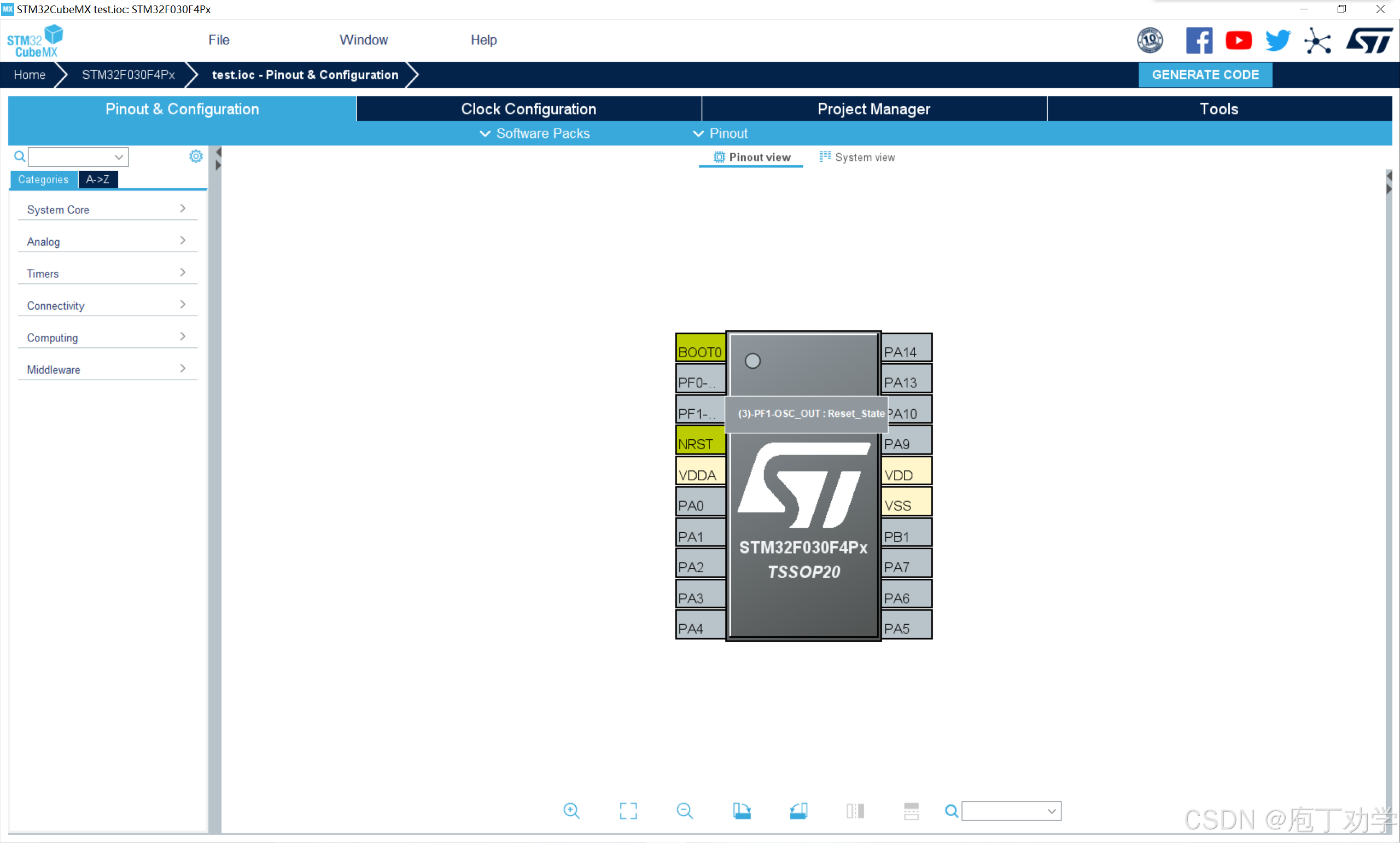The height and width of the screenshot is (843, 1400).
Task: Open the Clock Configuration tab
Action: pyautogui.click(x=528, y=108)
